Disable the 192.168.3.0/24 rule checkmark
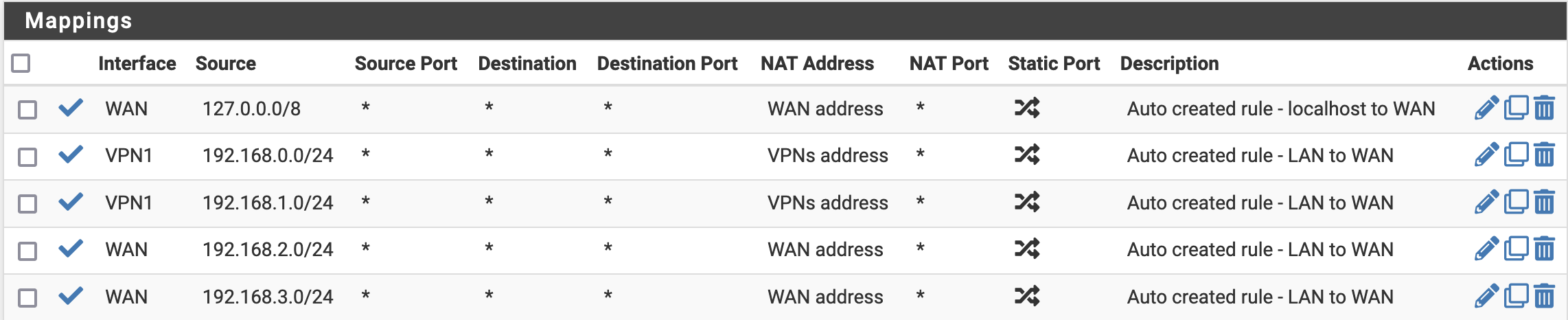 pyautogui.click(x=71, y=296)
